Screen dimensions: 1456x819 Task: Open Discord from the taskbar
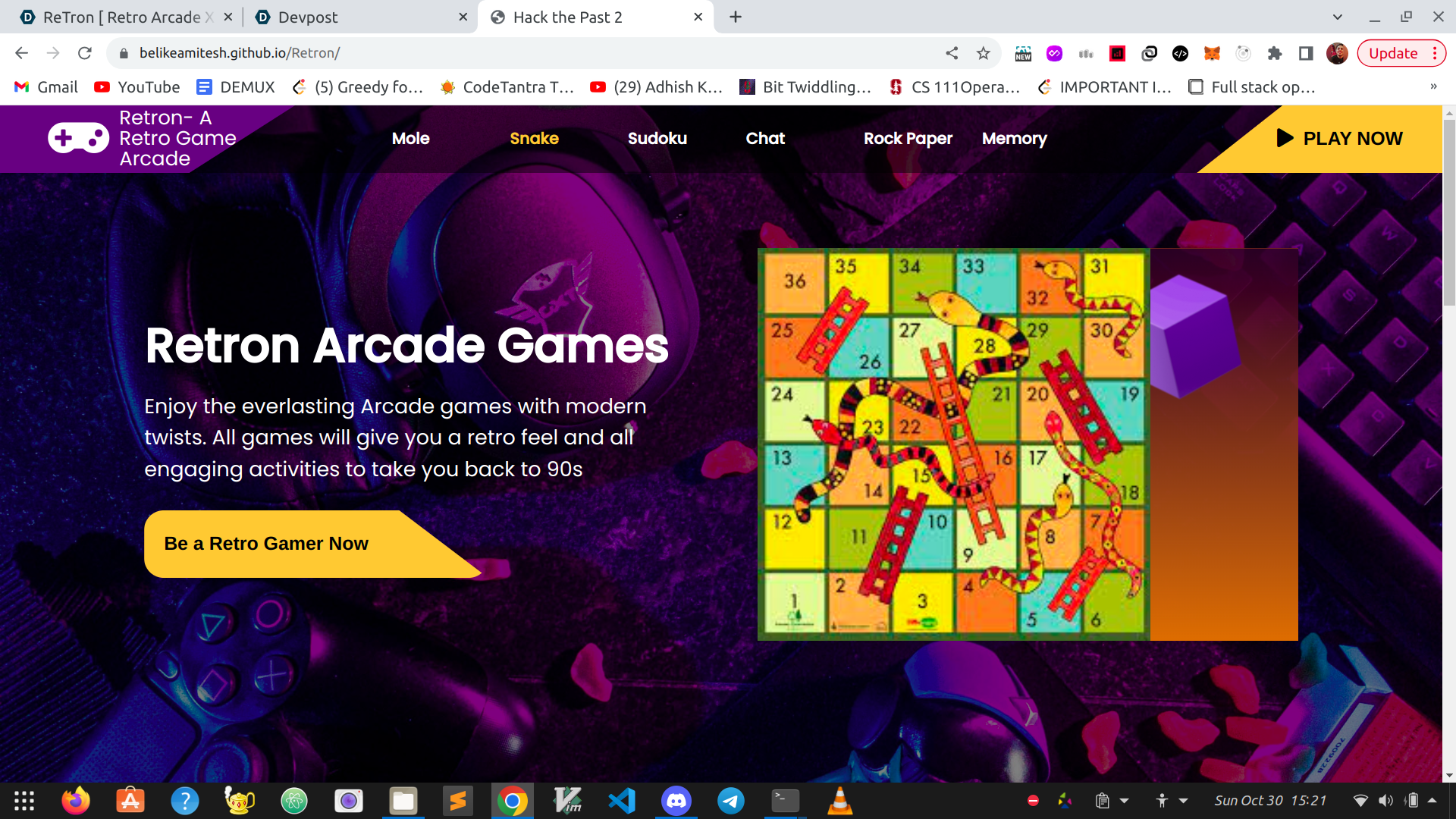676,801
